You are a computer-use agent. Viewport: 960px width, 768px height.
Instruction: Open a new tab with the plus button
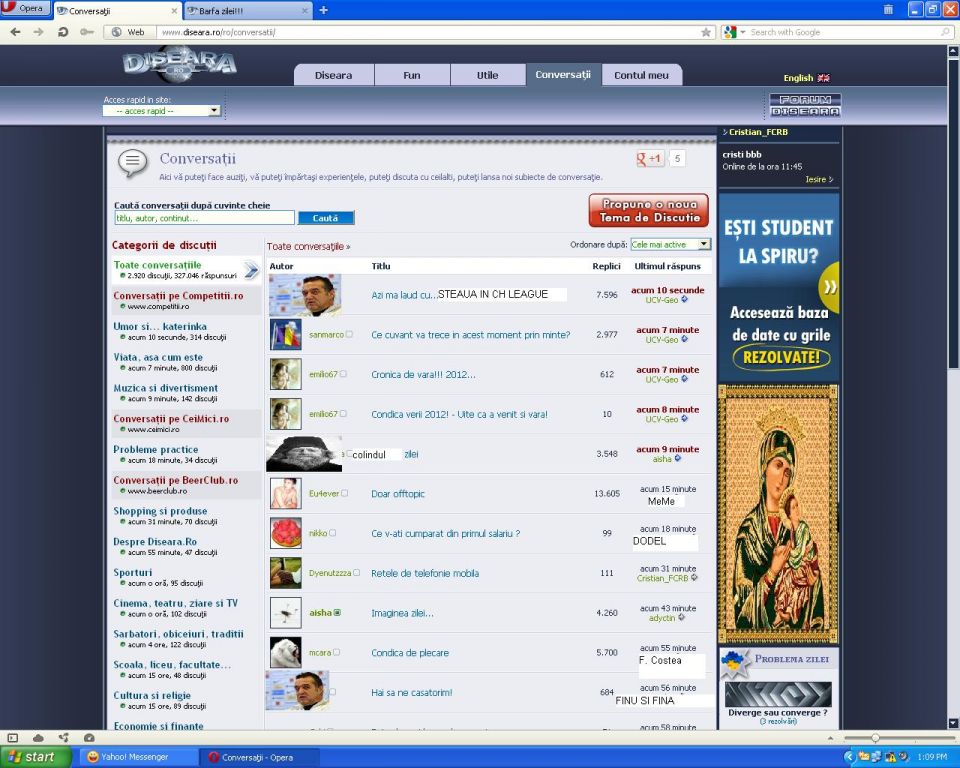(x=323, y=10)
